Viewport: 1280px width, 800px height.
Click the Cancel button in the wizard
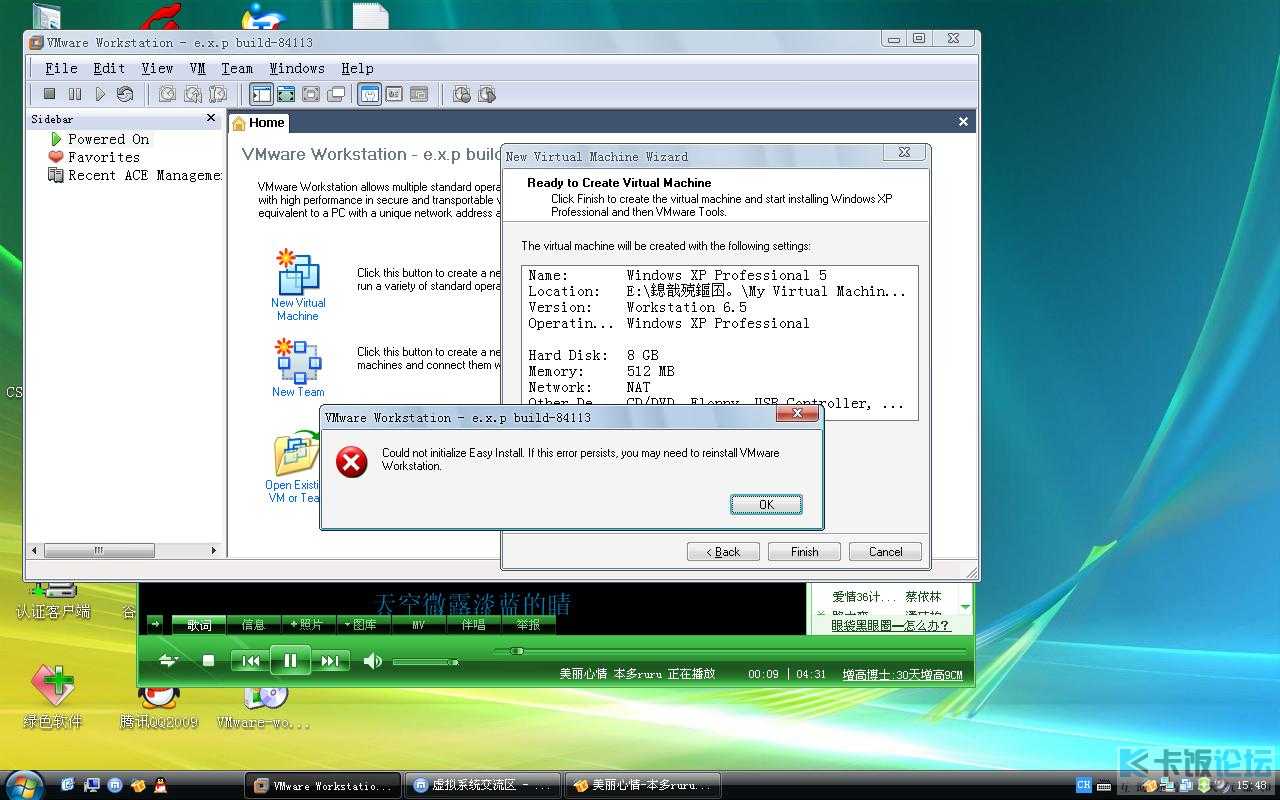click(x=885, y=551)
